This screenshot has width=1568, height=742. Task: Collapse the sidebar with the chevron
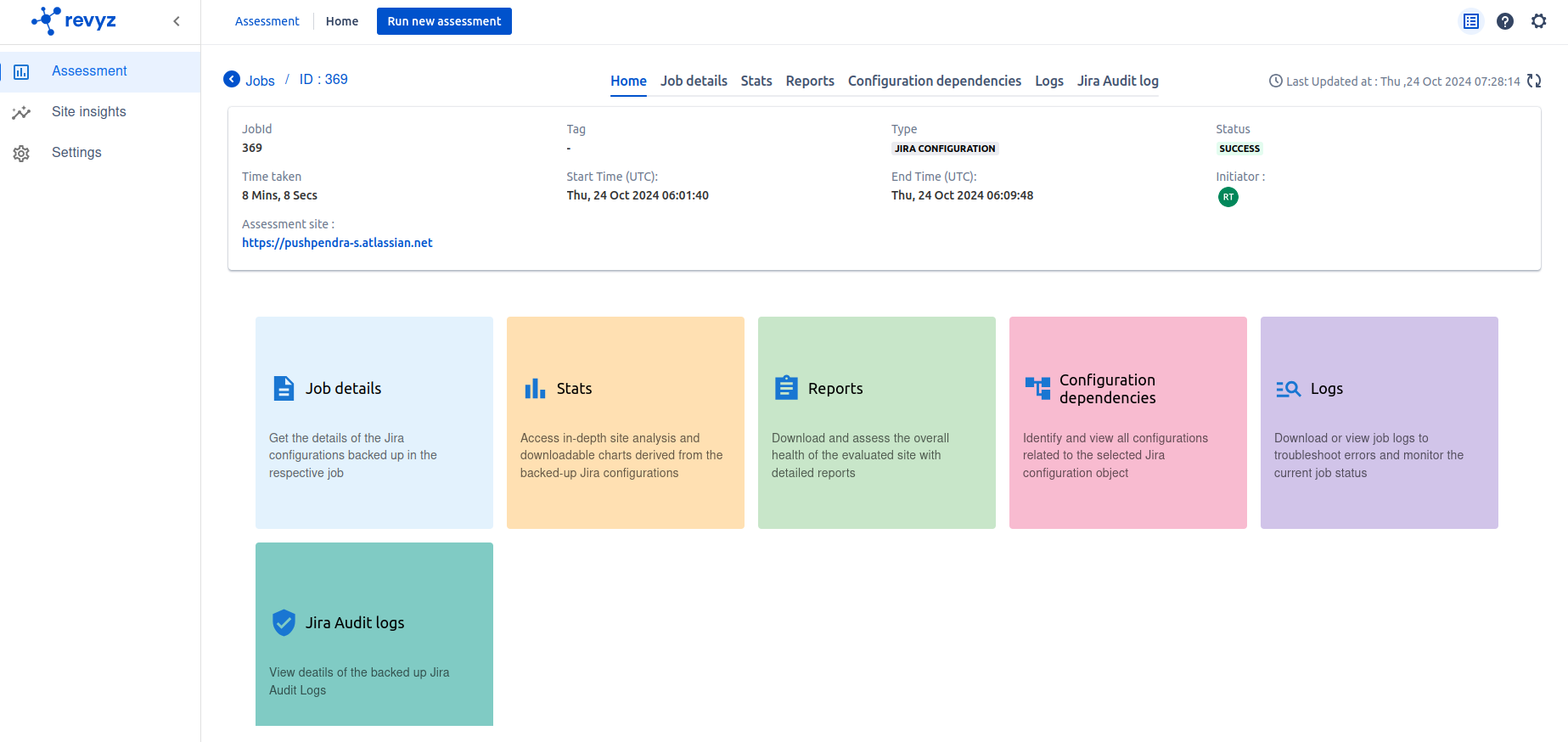[177, 21]
